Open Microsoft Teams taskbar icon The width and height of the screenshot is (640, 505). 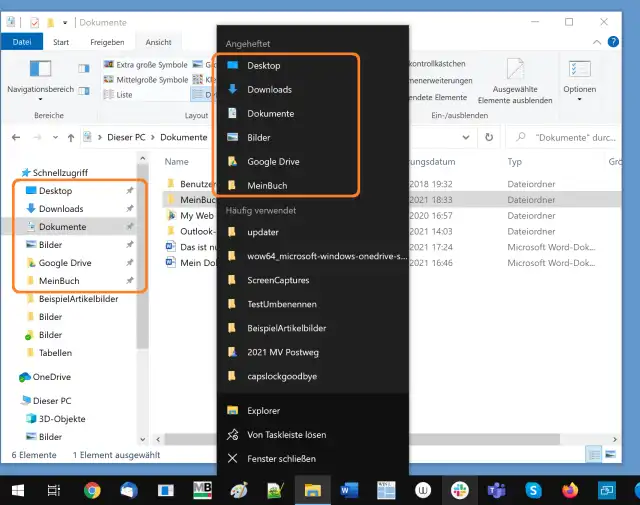pyautogui.click(x=497, y=490)
